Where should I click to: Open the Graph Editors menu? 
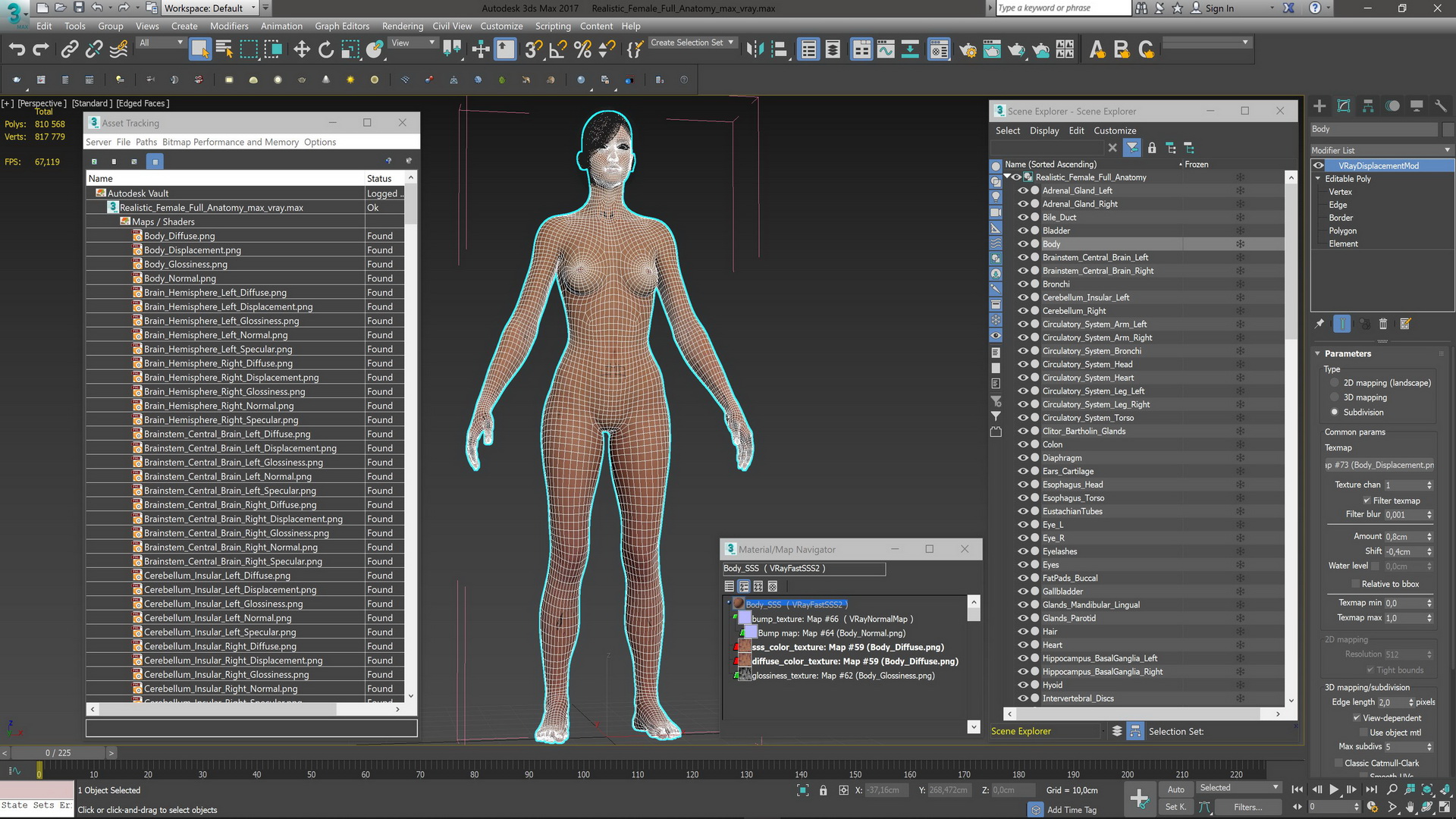(x=342, y=26)
